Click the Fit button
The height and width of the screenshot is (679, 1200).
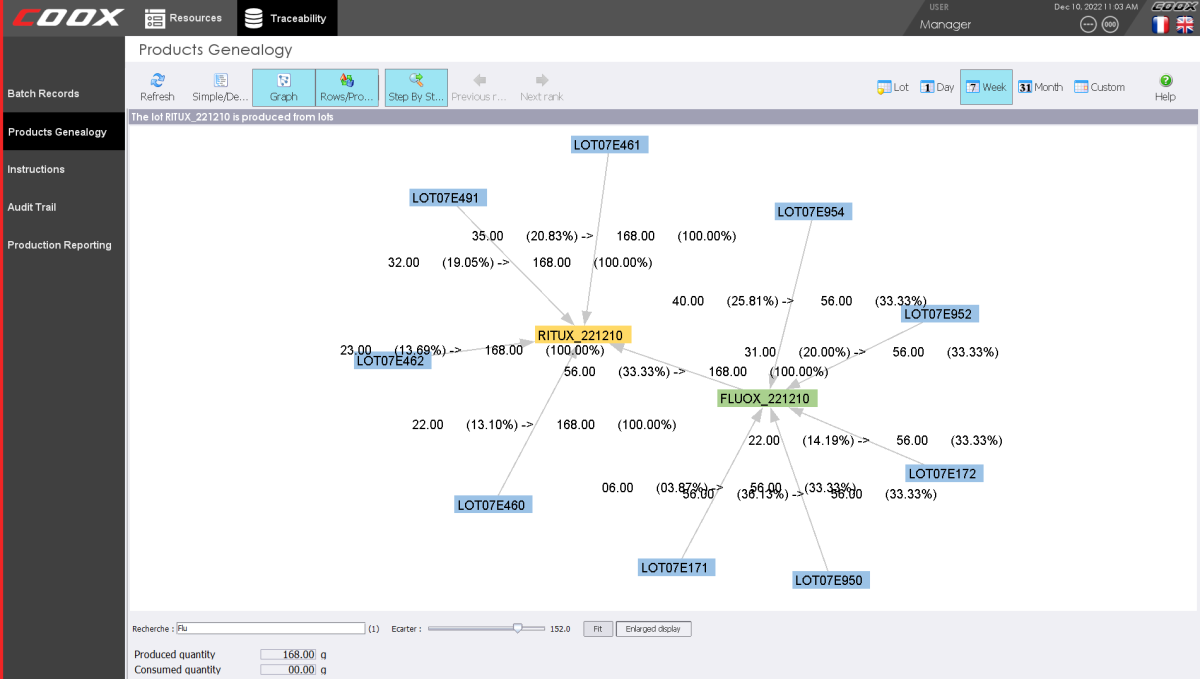(597, 628)
